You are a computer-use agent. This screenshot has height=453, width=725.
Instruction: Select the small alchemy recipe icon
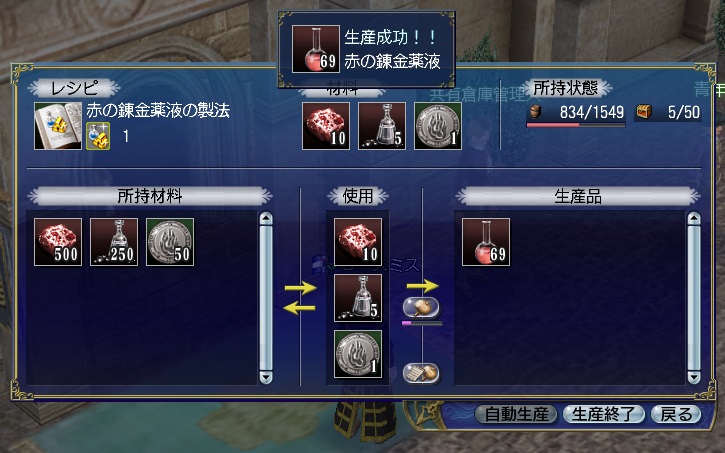(x=98, y=136)
